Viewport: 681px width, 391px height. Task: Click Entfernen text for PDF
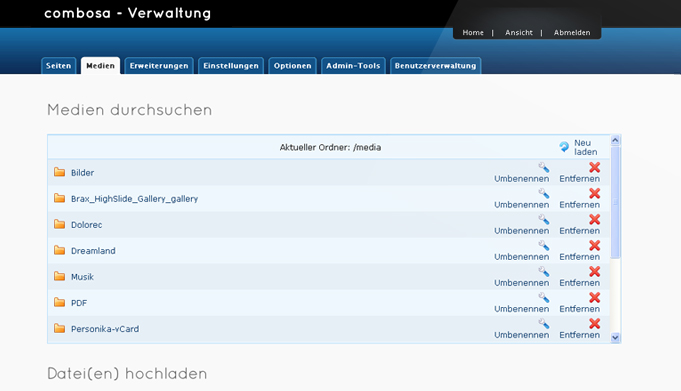(579, 309)
